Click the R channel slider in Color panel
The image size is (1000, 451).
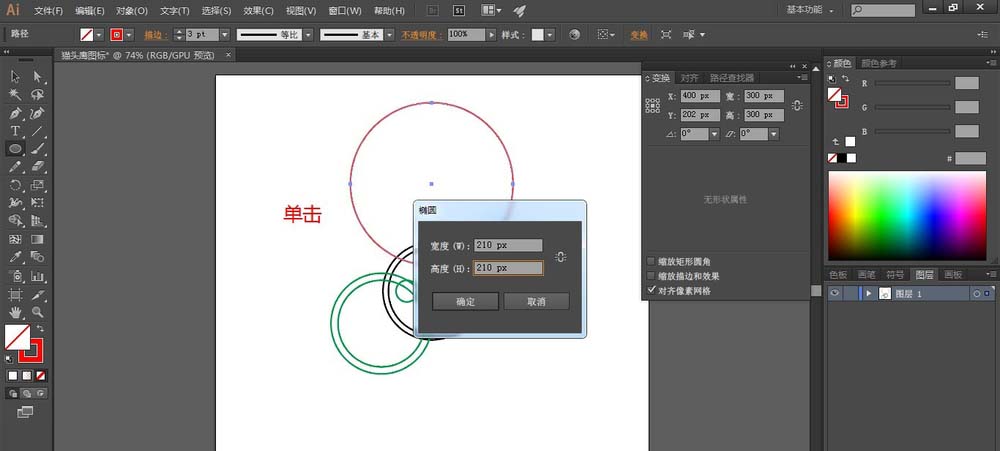(912, 83)
